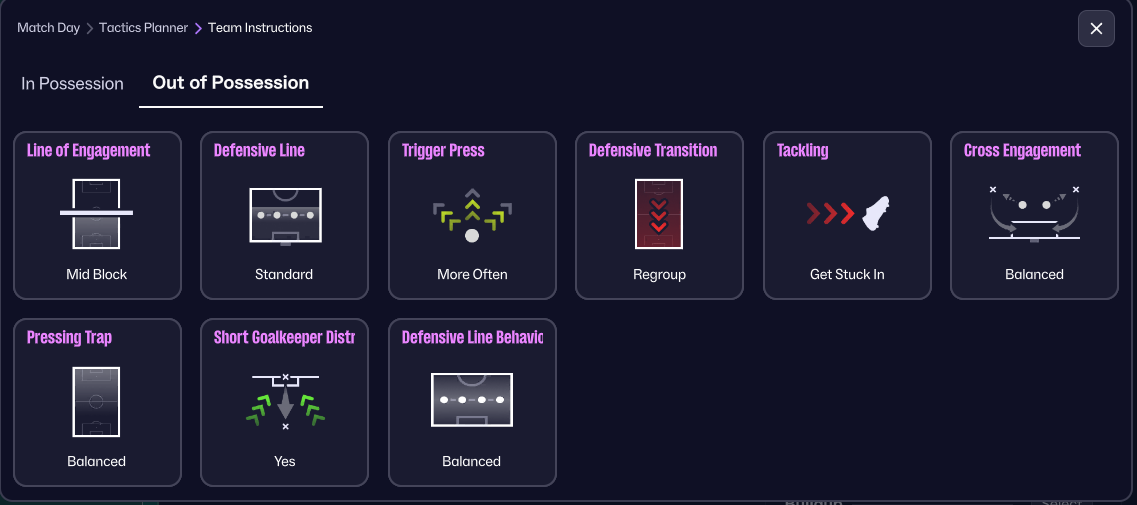Viewport: 1137px width, 505px height.
Task: Click the Defensive Transition red pitch icon
Action: coord(659,213)
